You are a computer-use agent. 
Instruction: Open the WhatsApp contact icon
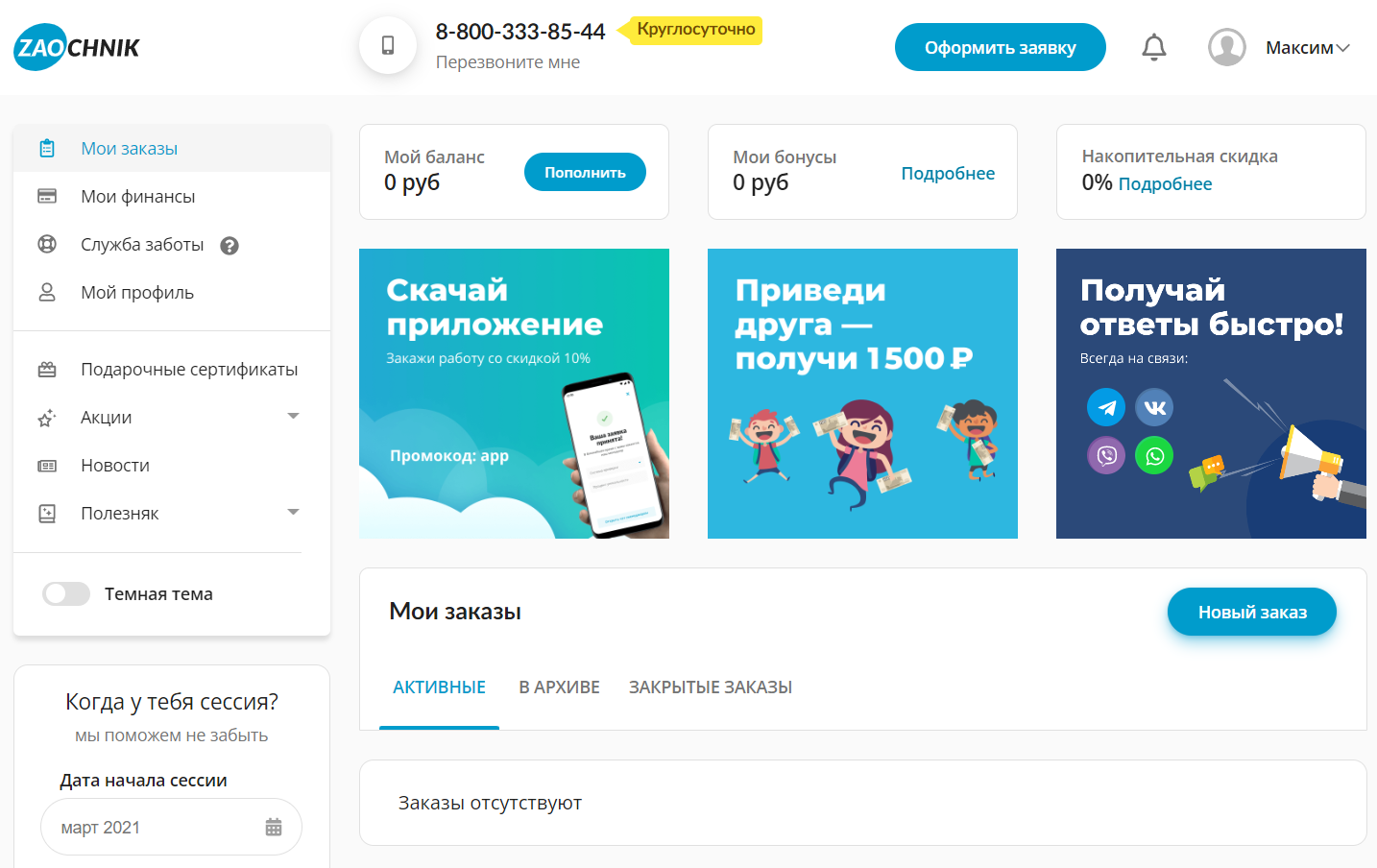pos(1154,455)
